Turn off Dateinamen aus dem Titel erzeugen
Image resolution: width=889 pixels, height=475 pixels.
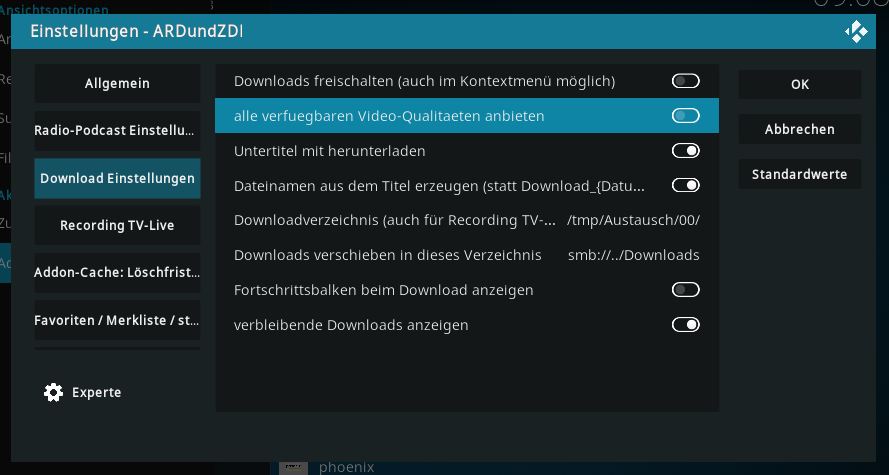tap(685, 185)
